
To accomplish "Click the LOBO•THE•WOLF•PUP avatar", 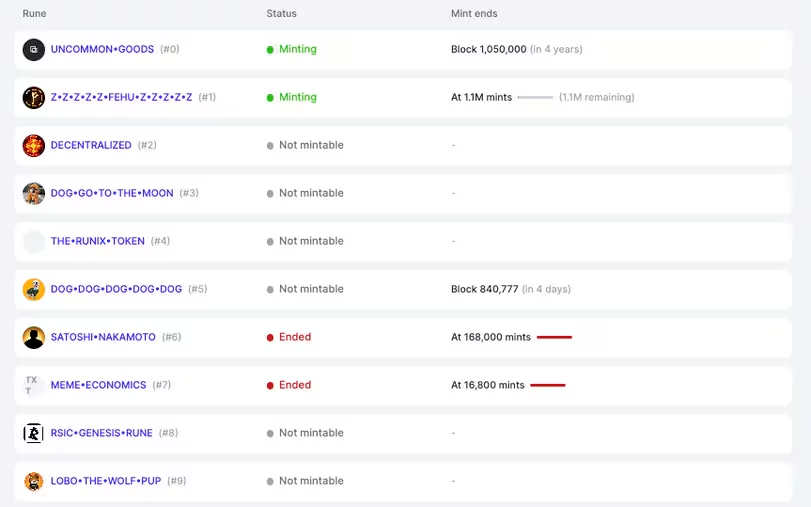I will tap(34, 481).
